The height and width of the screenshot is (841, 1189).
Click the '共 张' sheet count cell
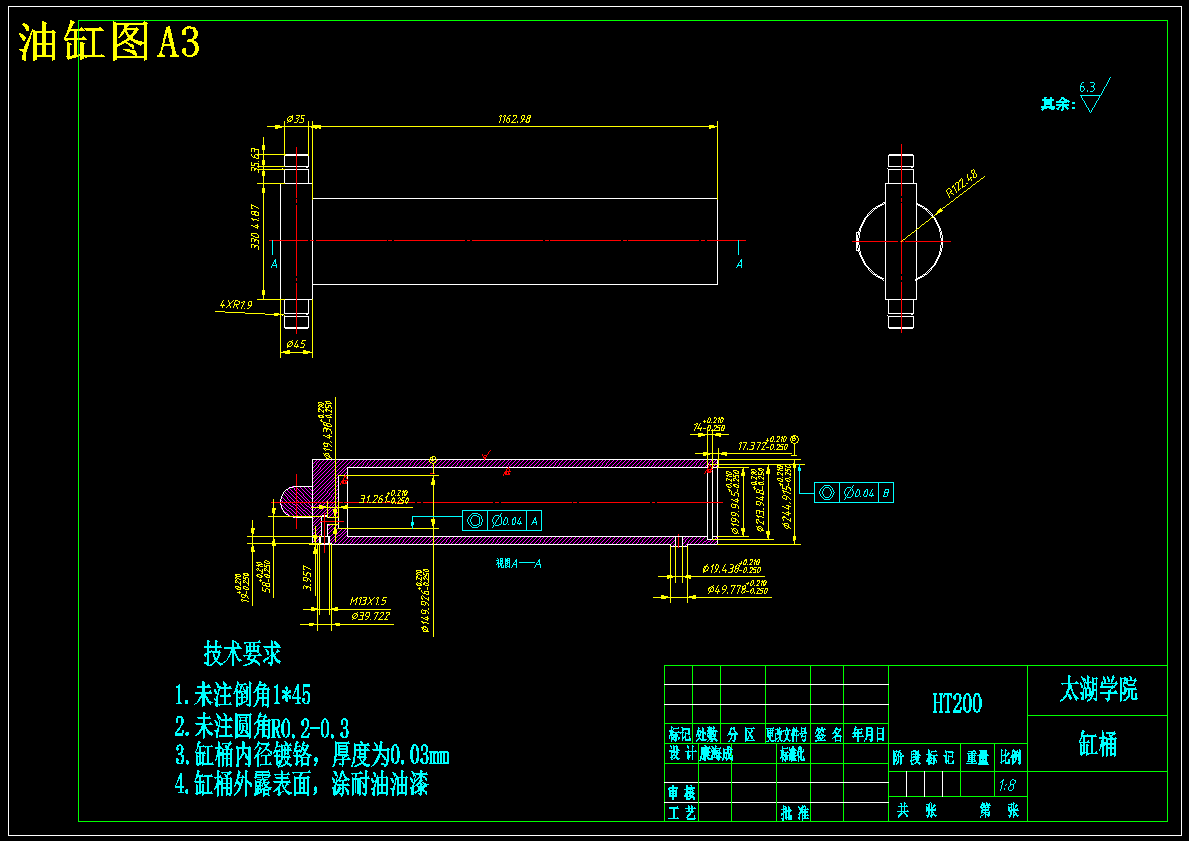(917, 810)
